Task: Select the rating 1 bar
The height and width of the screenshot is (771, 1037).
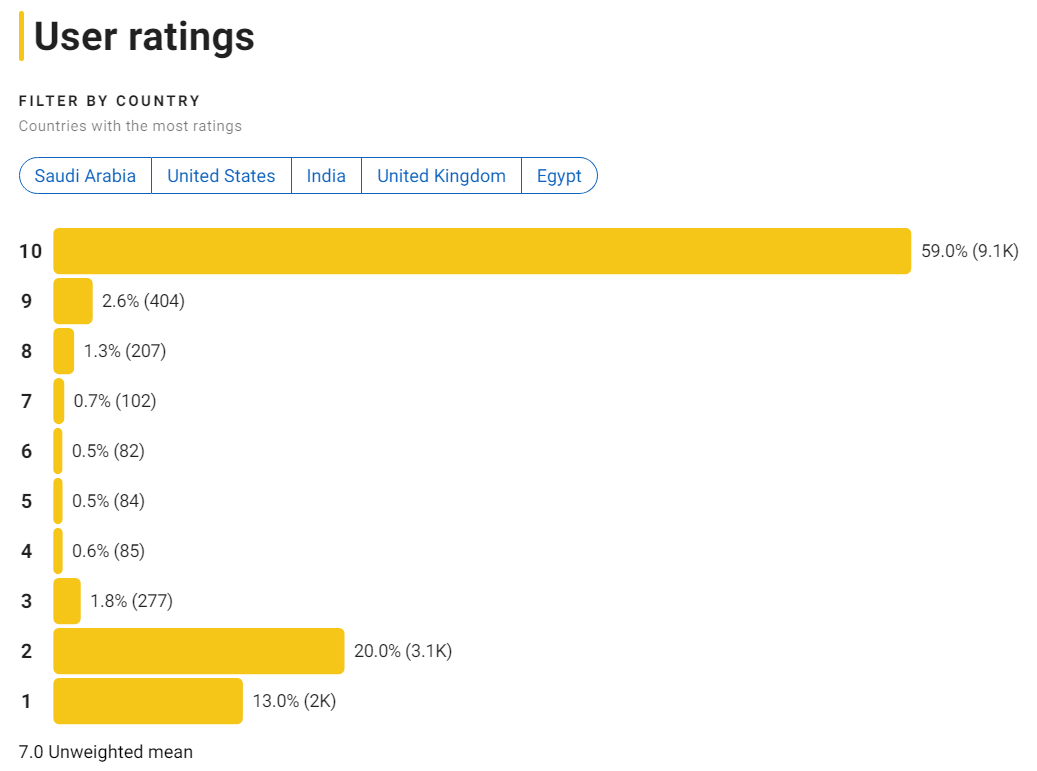Action: pyautogui.click(x=148, y=701)
